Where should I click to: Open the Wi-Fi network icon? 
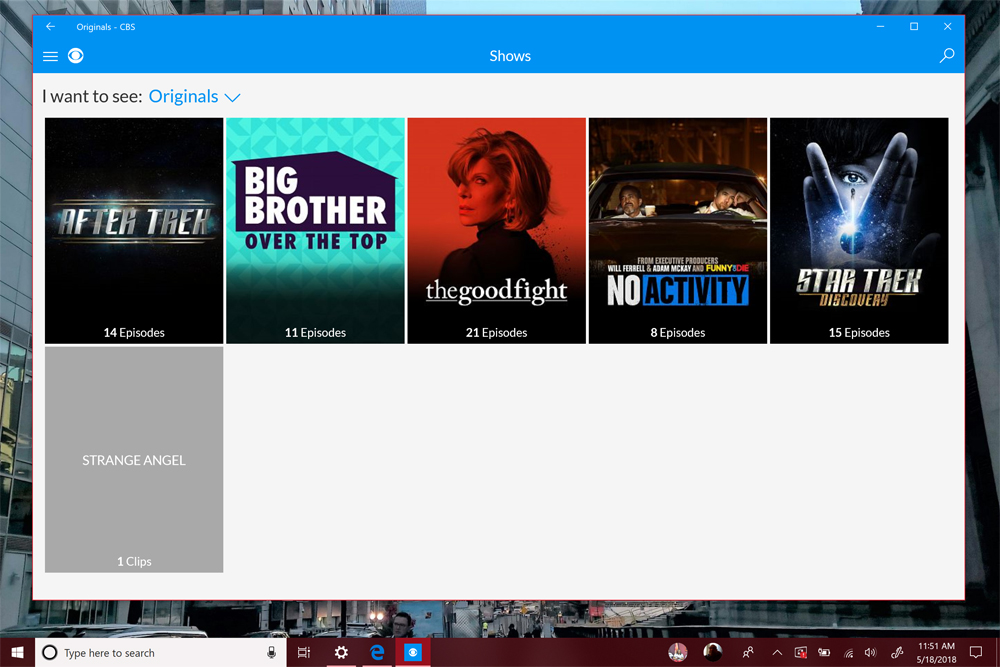[848, 652]
